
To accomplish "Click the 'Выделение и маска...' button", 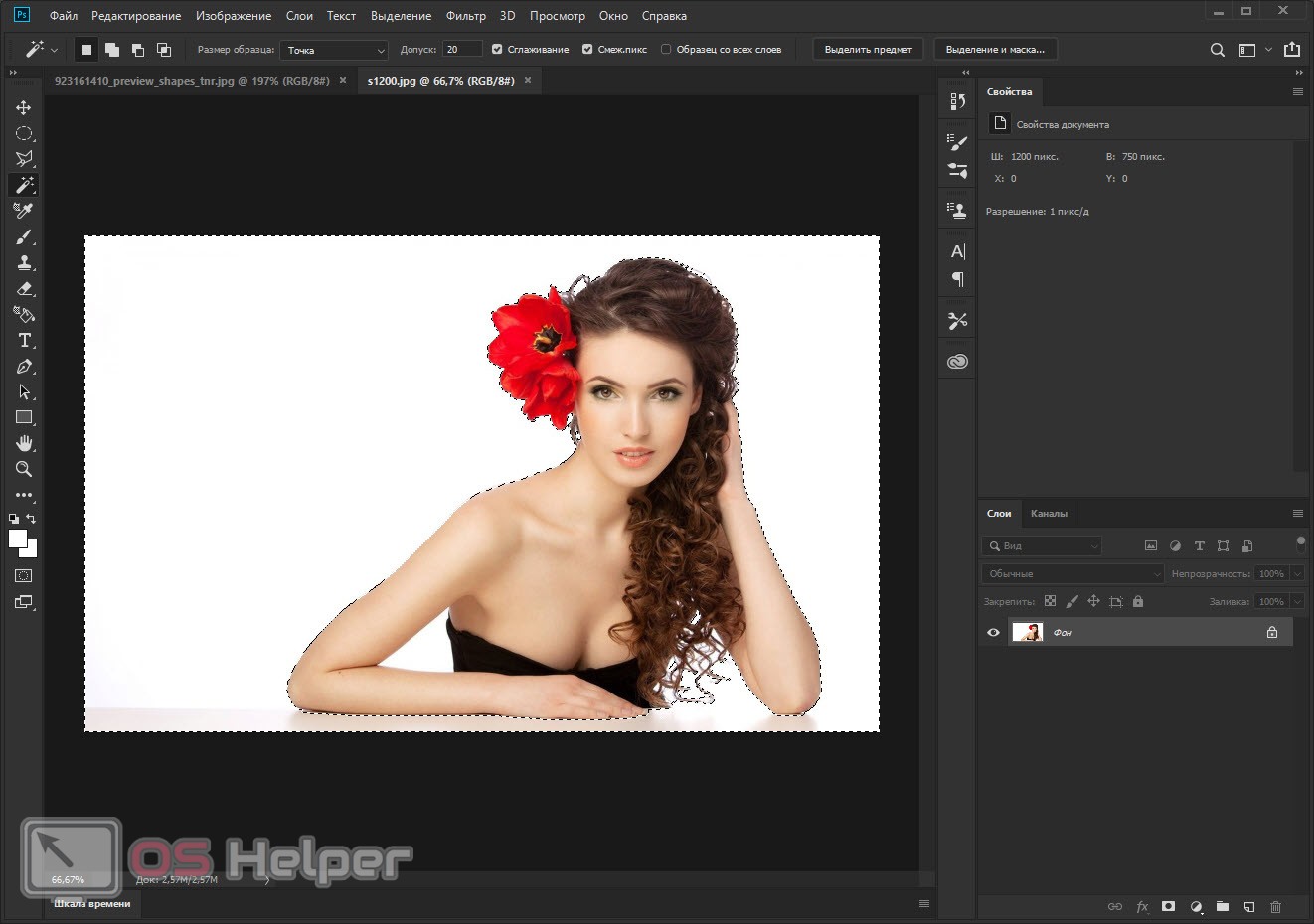I will (995, 49).
